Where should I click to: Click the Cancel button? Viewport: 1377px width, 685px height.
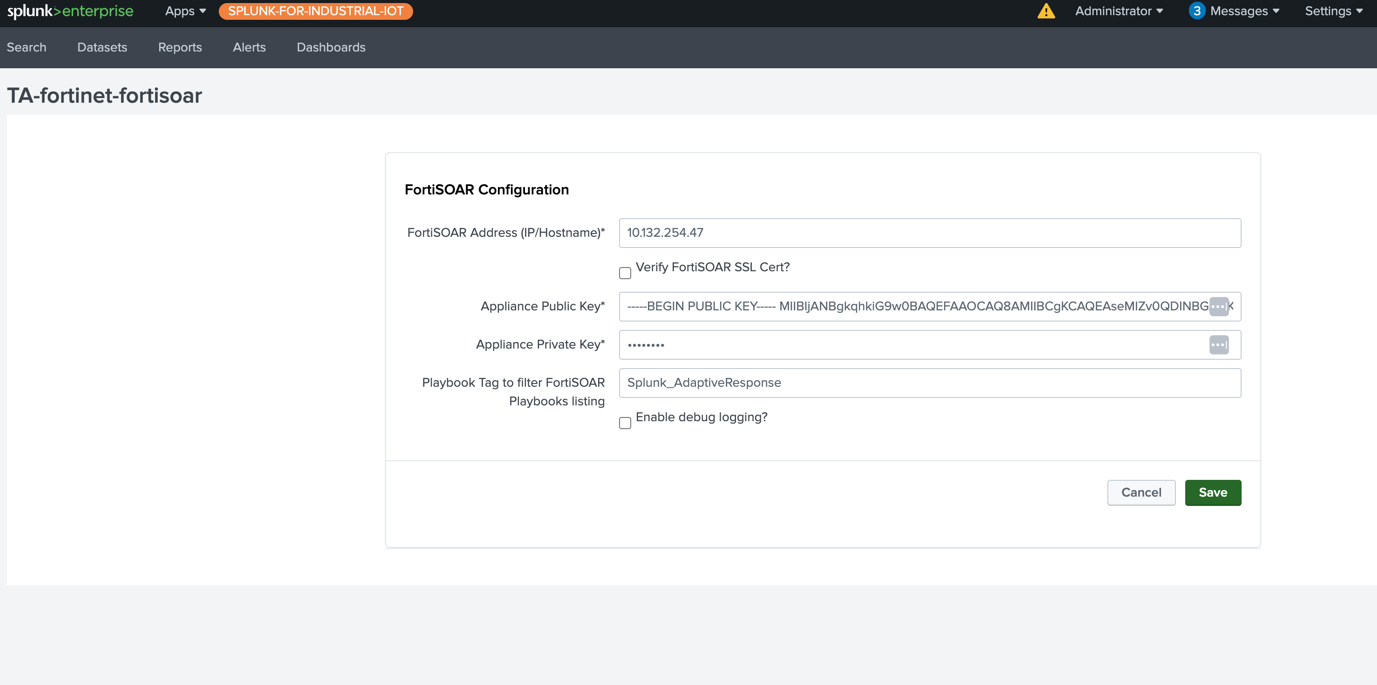[1141, 492]
